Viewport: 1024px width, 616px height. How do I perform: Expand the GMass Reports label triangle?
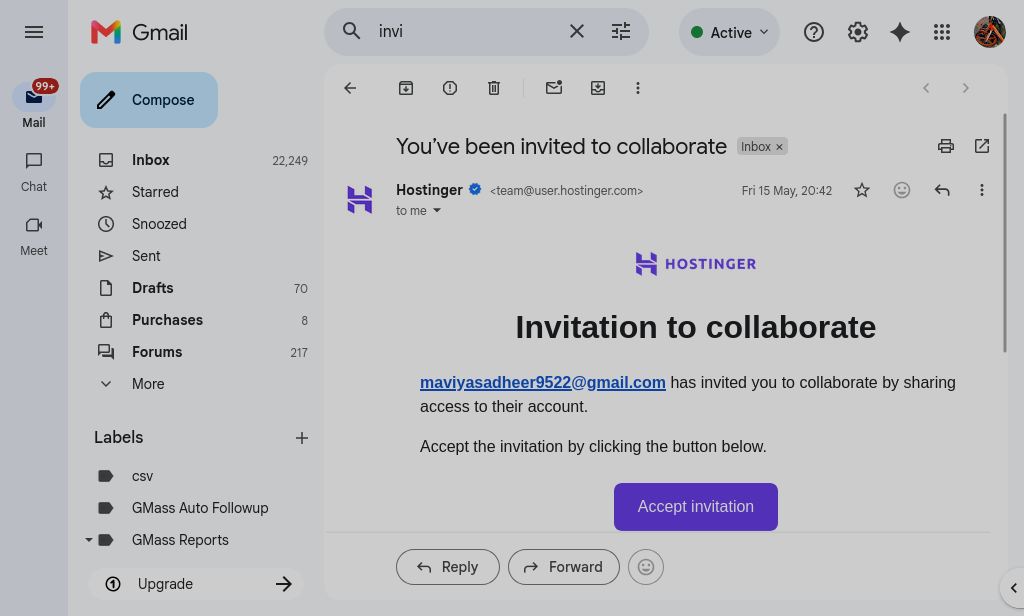point(88,540)
